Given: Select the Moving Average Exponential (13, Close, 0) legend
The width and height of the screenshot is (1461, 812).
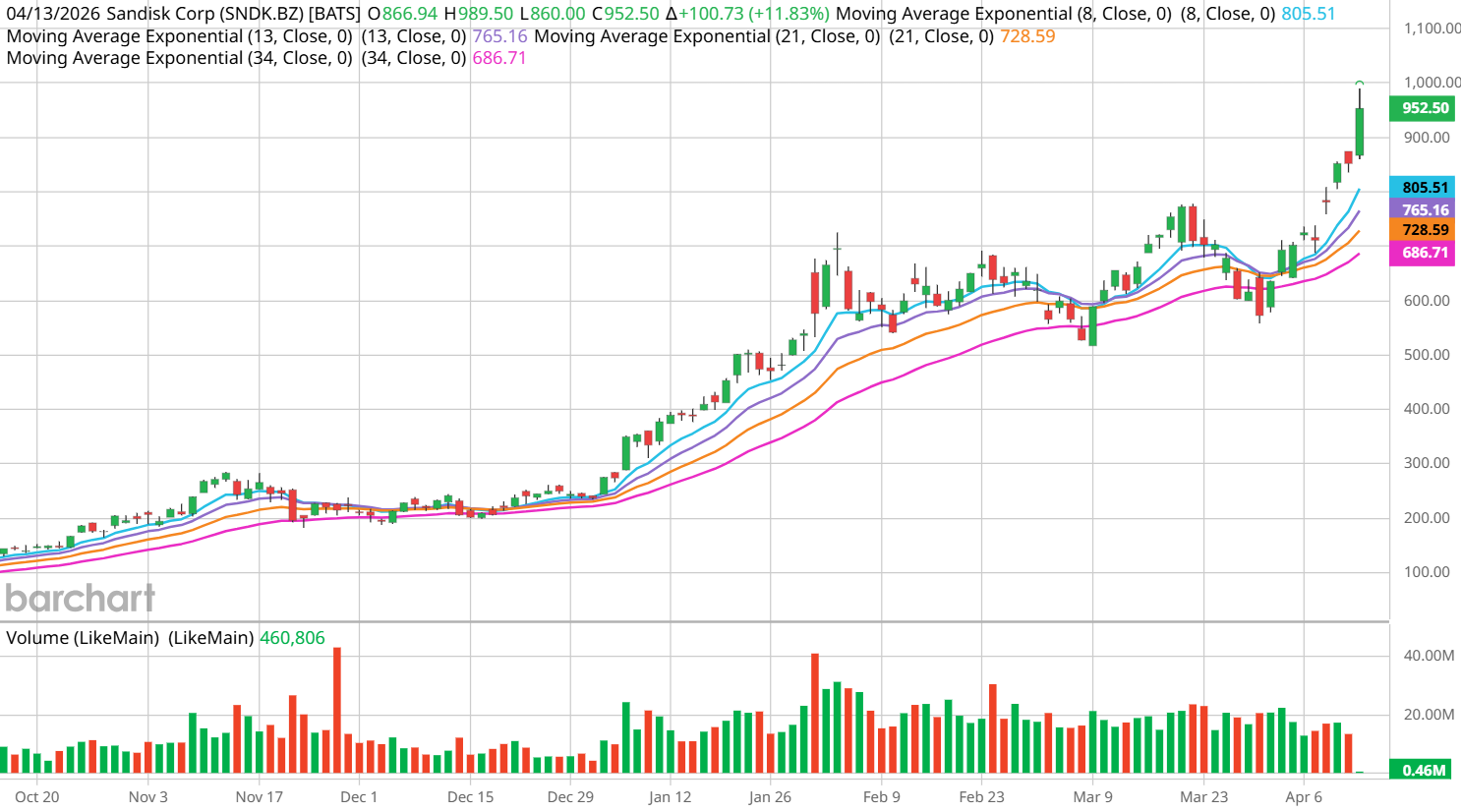Looking at the screenshot, I should pyautogui.click(x=179, y=36).
